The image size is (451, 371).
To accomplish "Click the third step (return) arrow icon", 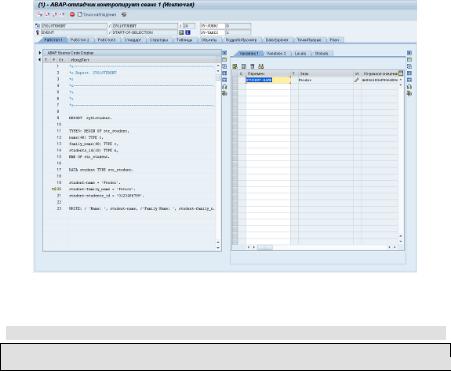I will pyautogui.click(x=55, y=14).
